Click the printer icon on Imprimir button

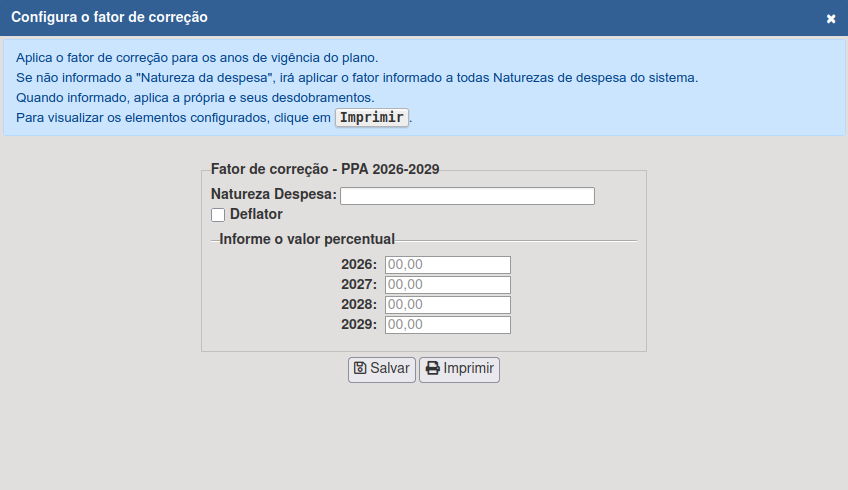(432, 368)
